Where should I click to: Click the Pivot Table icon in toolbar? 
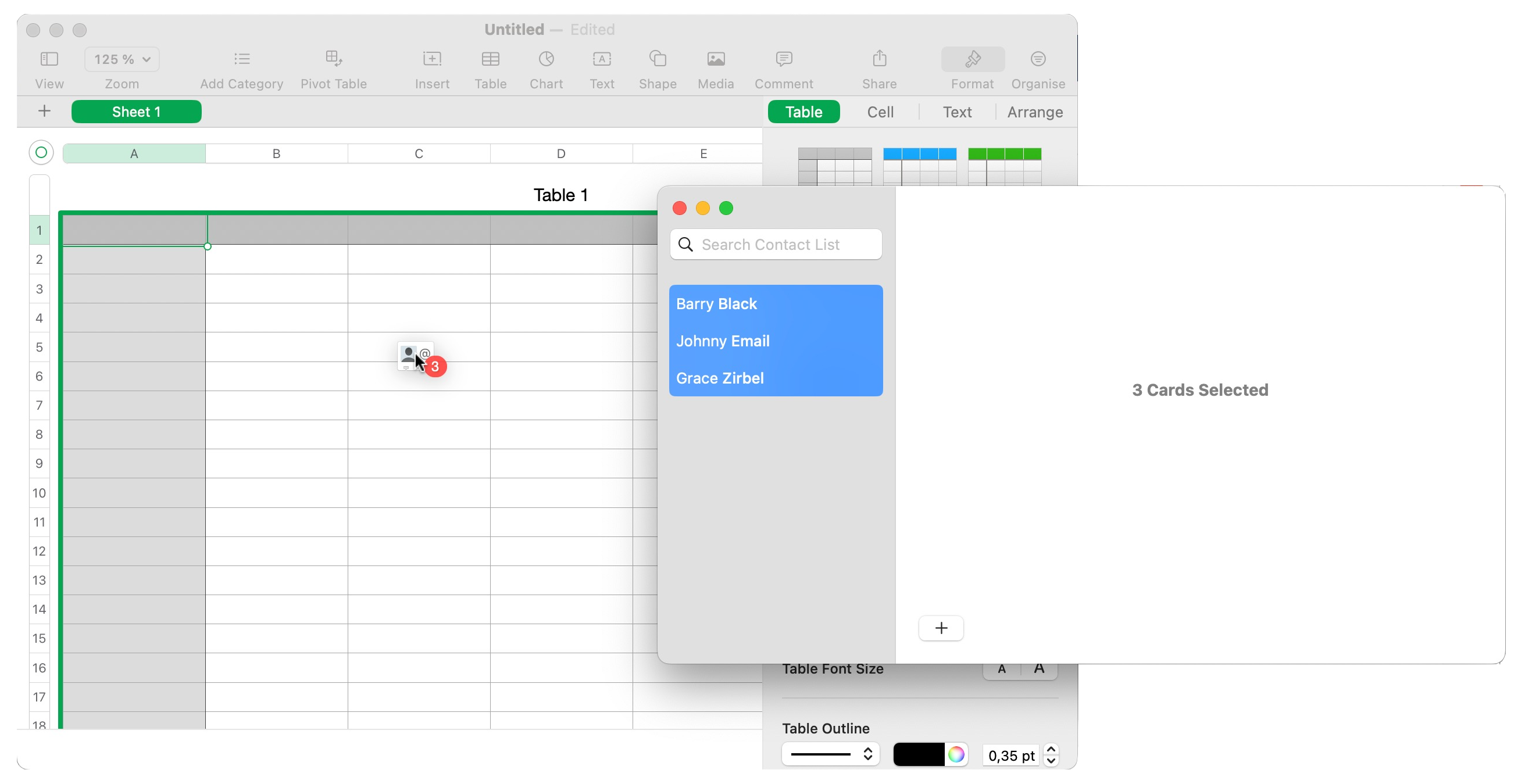click(x=333, y=68)
